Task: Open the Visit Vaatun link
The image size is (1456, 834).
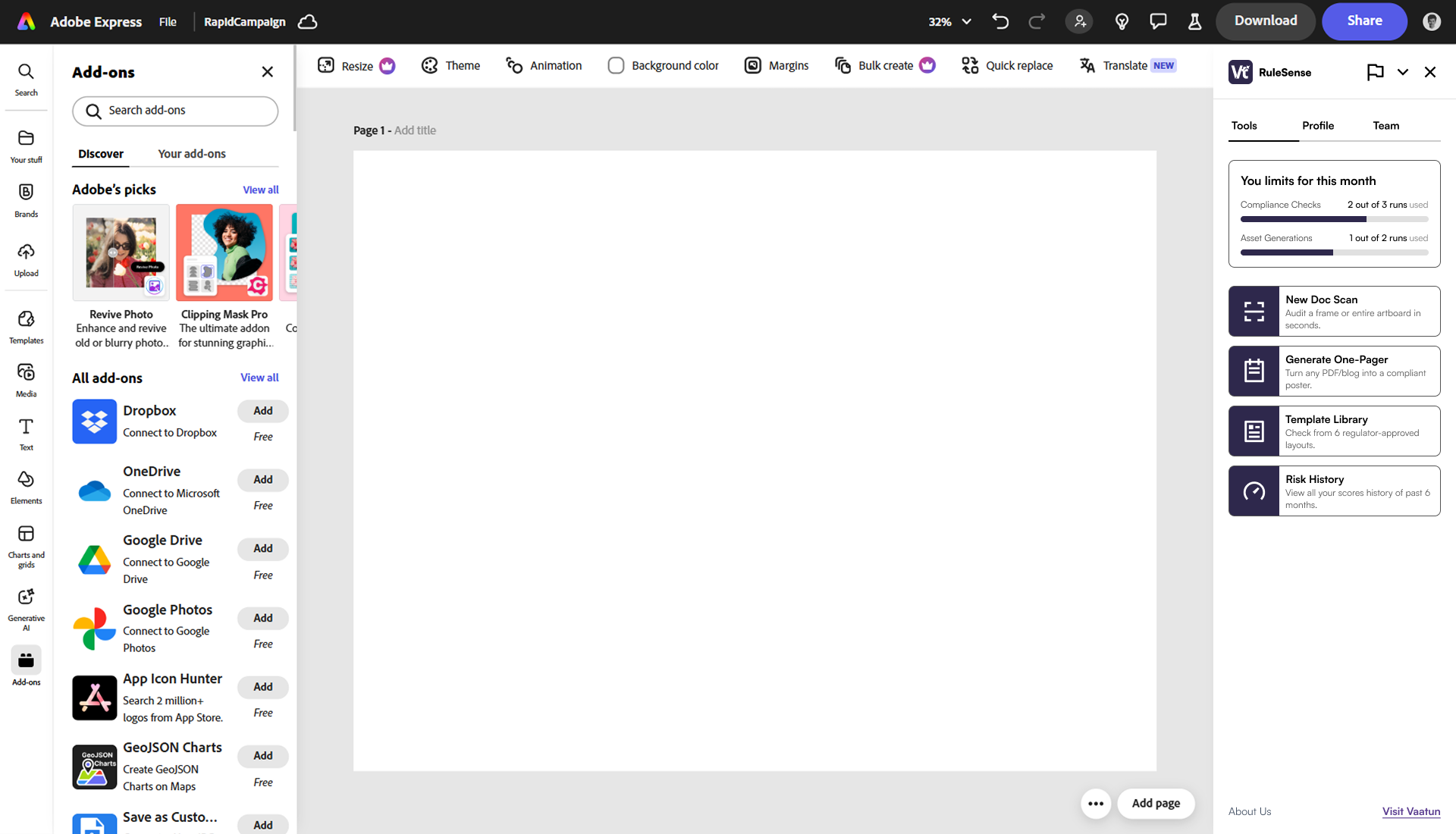Action: [x=1410, y=811]
